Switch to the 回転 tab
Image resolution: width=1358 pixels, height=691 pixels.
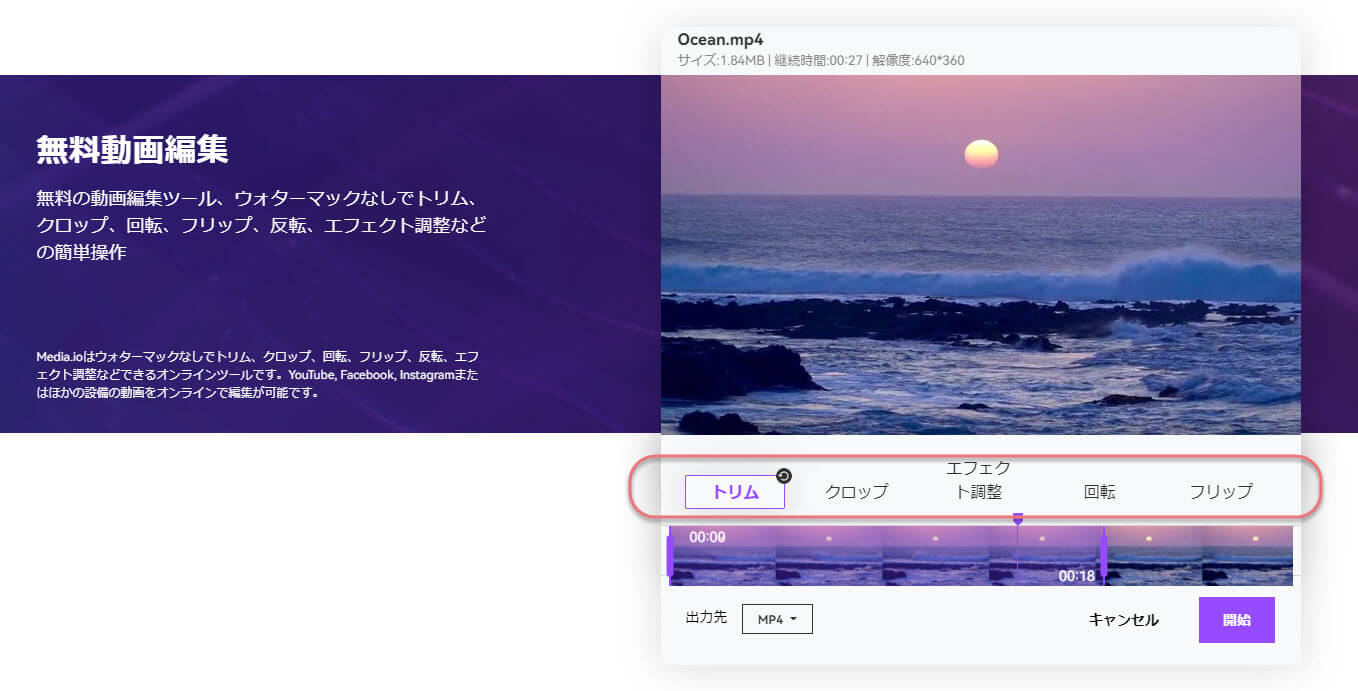[x=1100, y=492]
